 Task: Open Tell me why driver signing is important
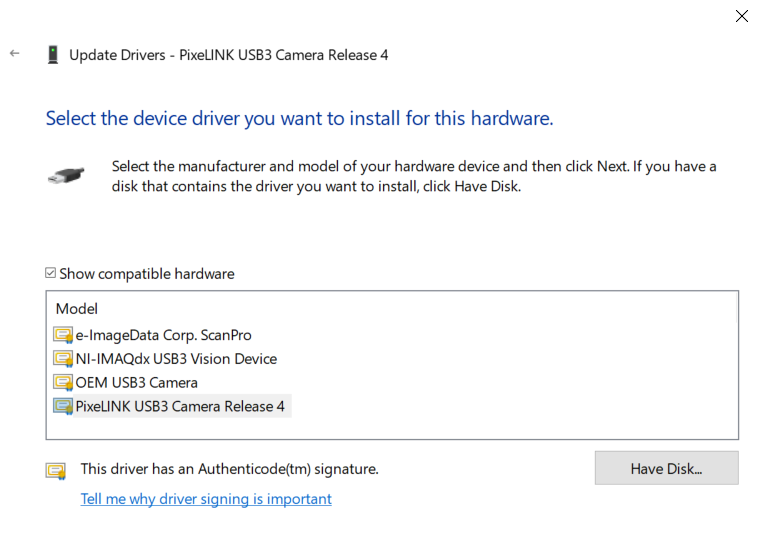(x=206, y=499)
